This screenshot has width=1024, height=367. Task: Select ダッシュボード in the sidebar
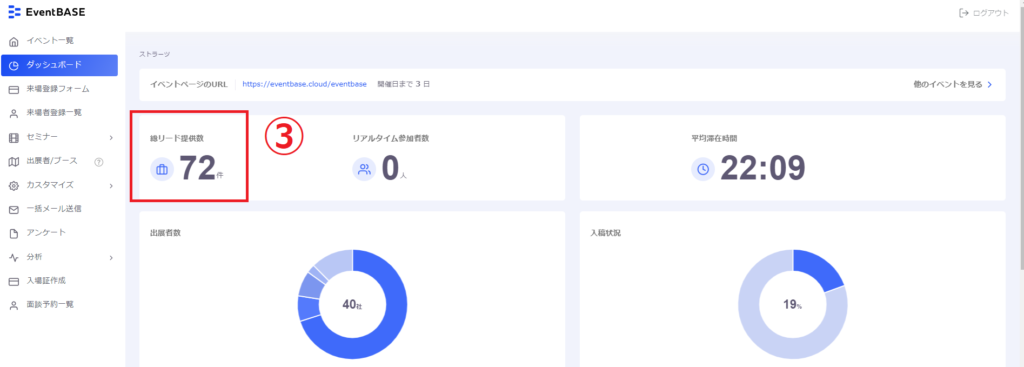pos(59,65)
